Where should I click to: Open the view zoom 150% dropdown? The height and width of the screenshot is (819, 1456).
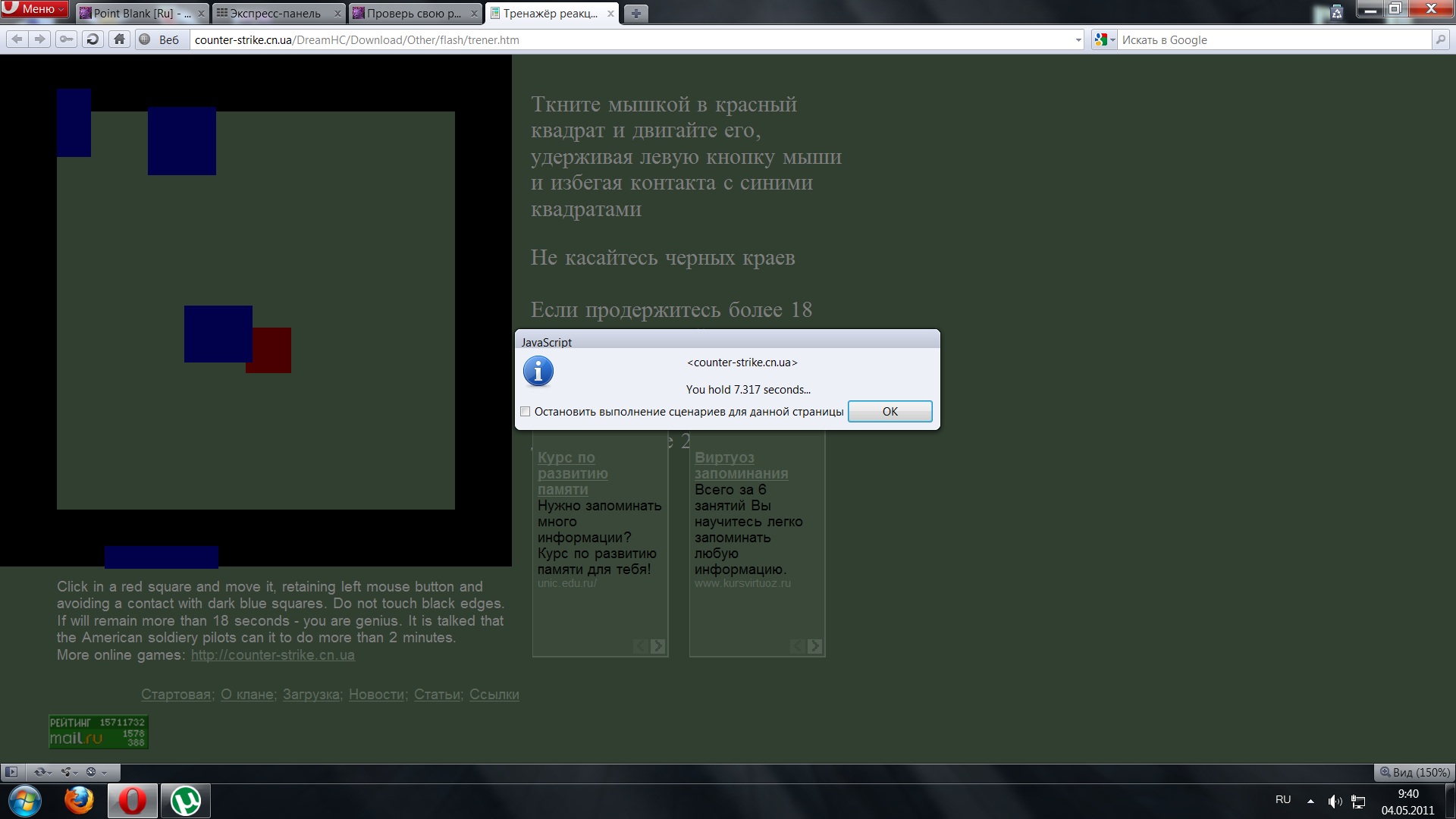click(1414, 772)
